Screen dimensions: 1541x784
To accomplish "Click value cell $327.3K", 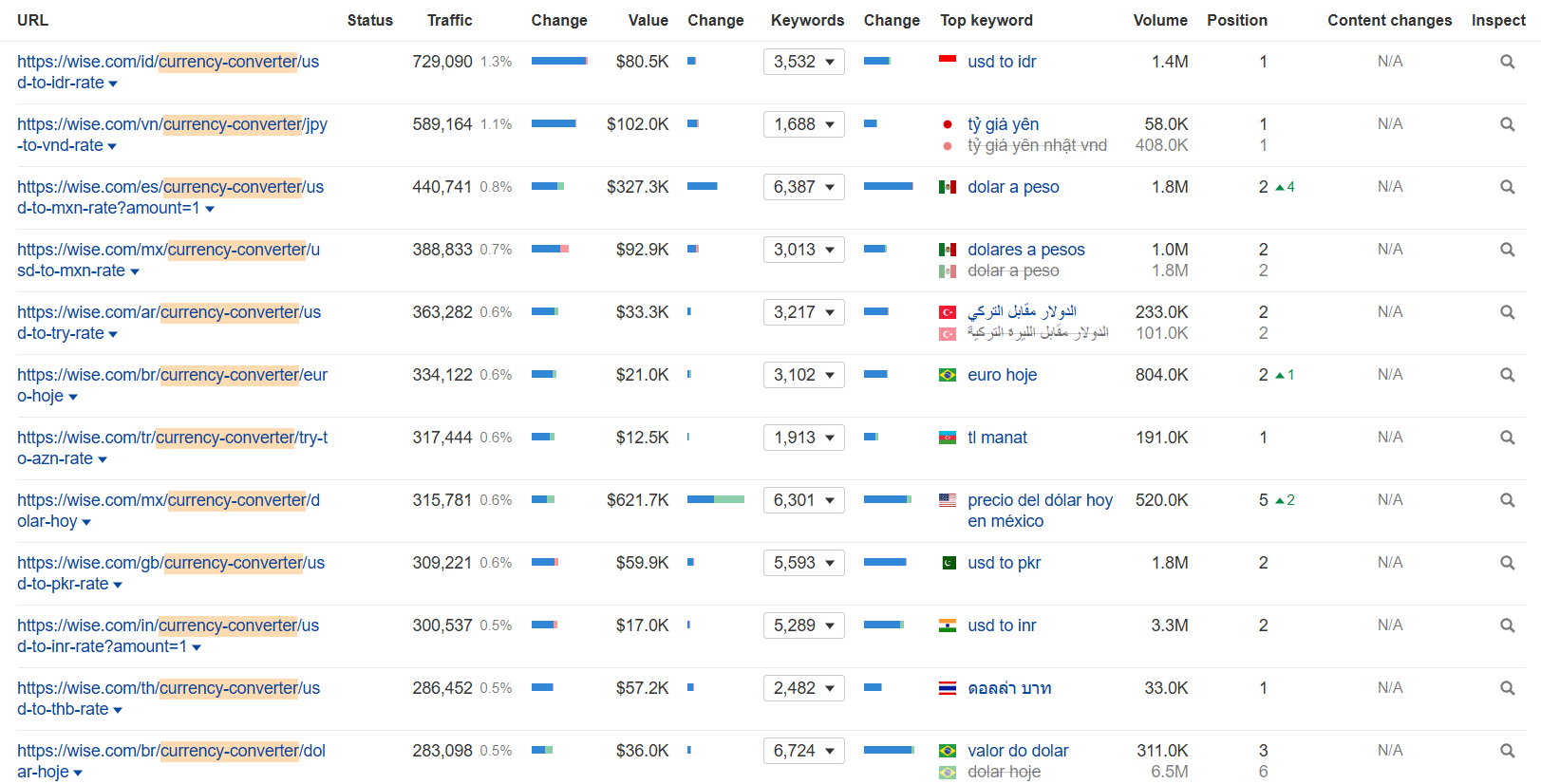I will [638, 187].
